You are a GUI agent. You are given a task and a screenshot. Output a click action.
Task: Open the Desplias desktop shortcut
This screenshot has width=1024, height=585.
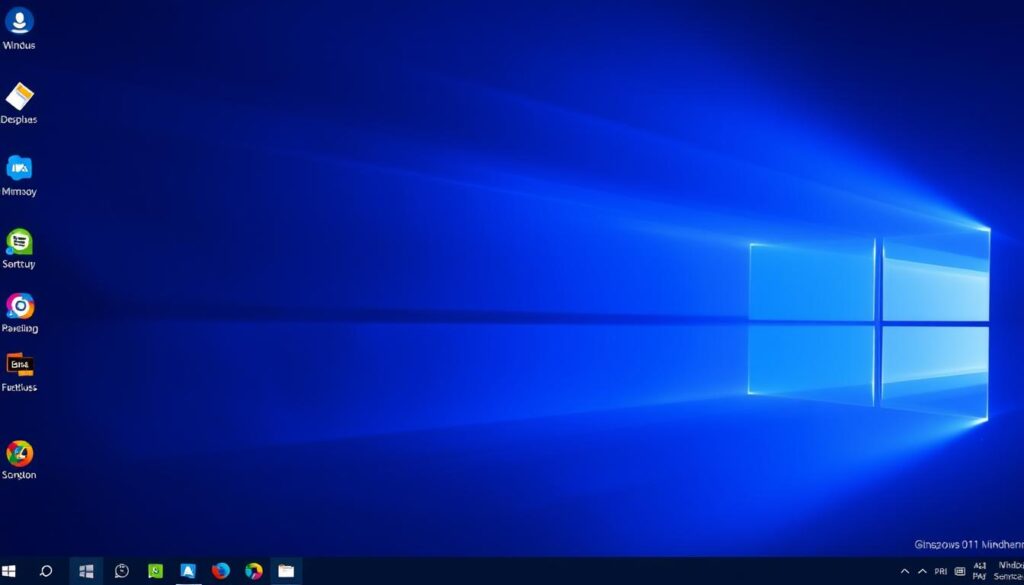(19, 103)
